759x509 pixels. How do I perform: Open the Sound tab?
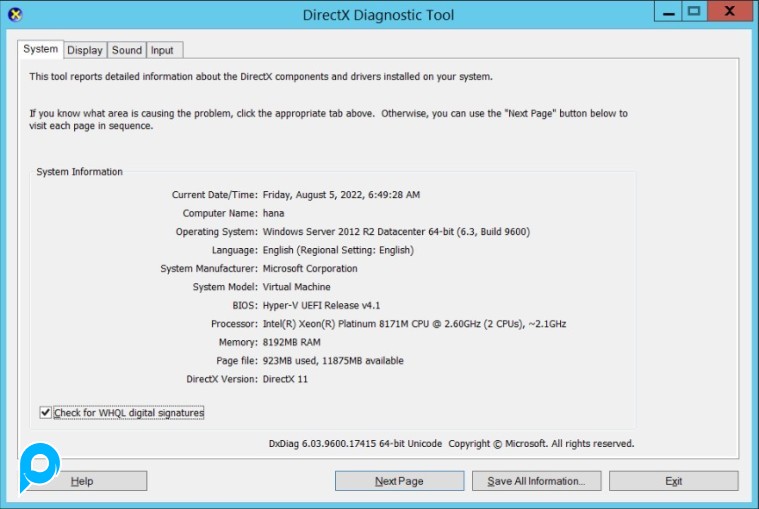[x=127, y=50]
